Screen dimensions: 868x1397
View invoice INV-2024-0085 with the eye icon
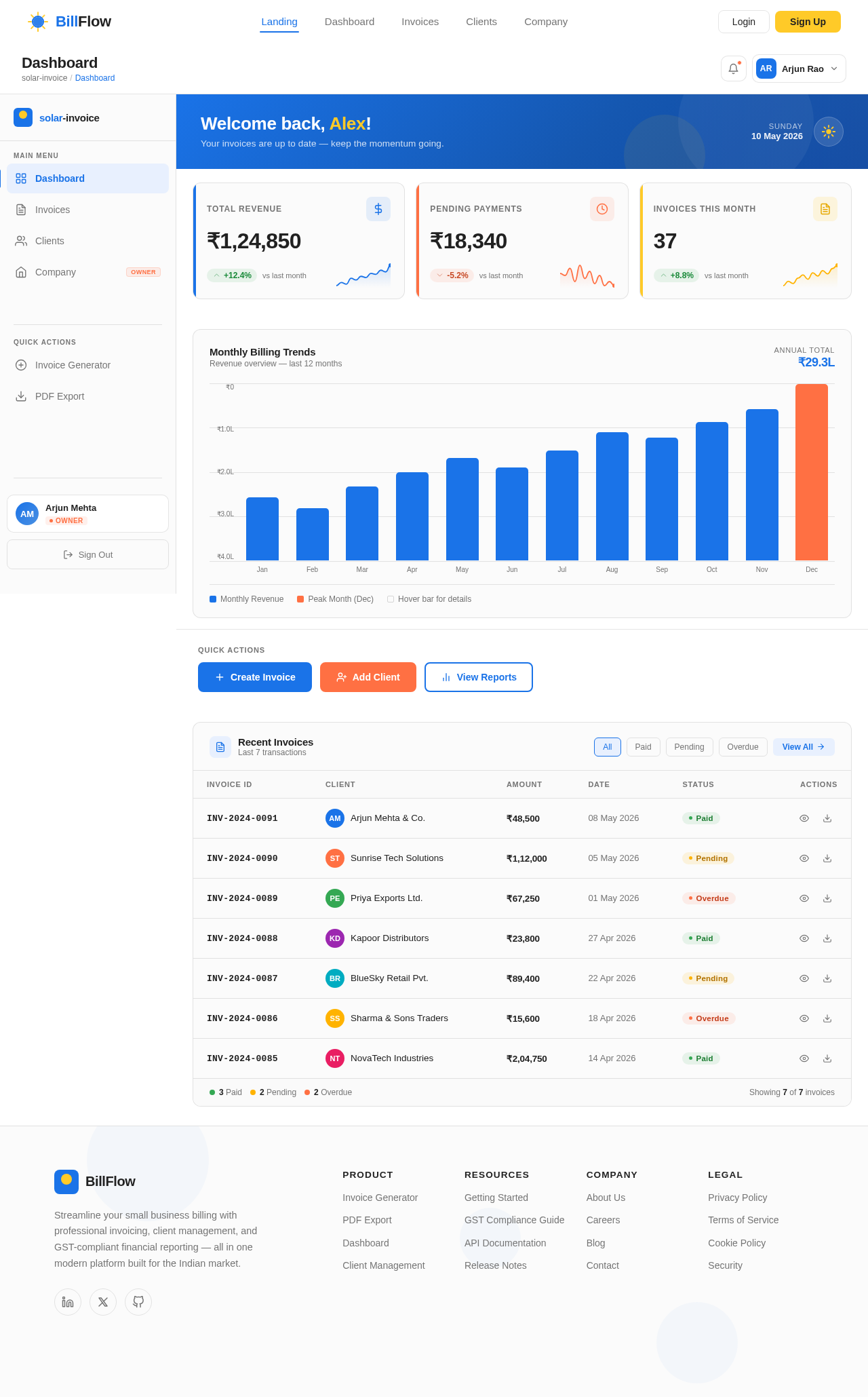point(804,1058)
